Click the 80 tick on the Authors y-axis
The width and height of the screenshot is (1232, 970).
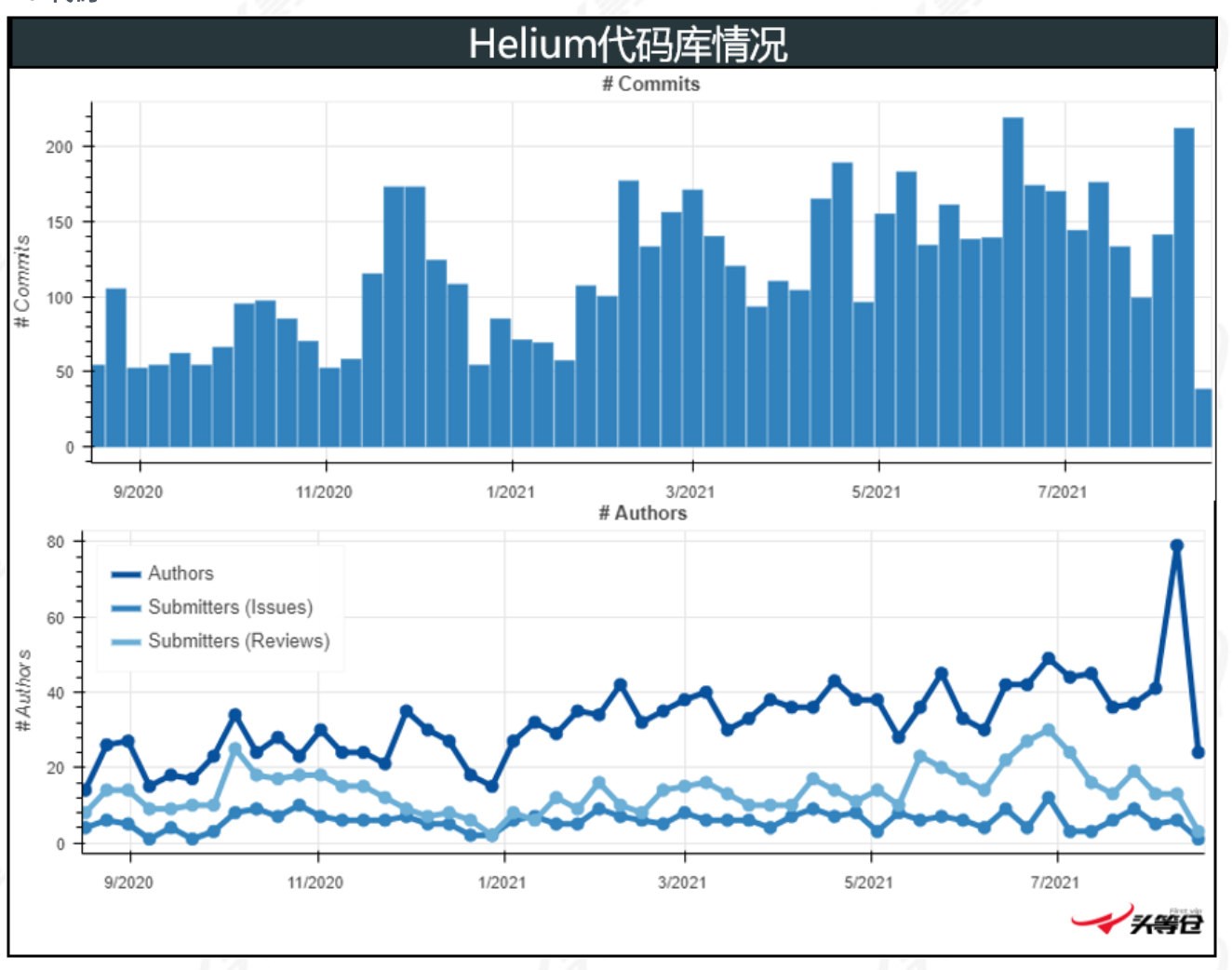(x=56, y=542)
